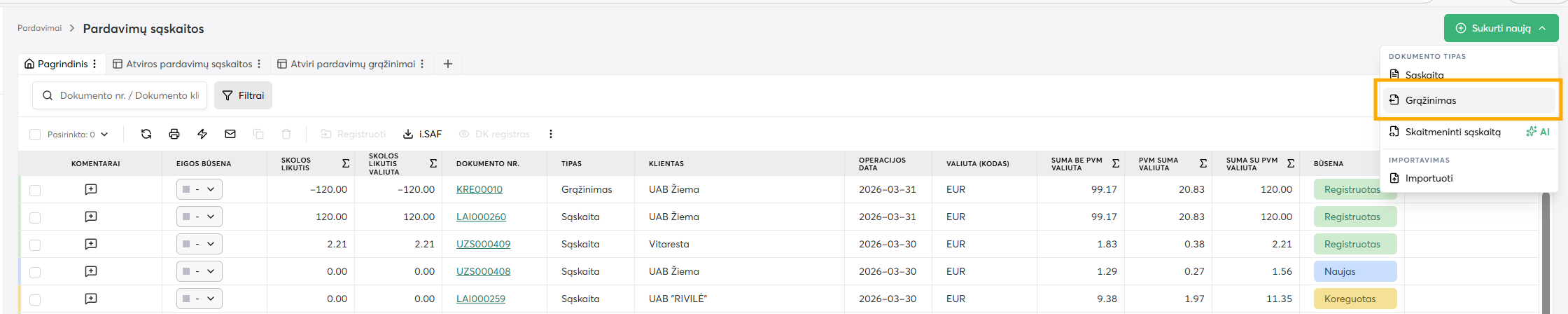Open the Filtrai filter button
Image resolution: width=1568 pixels, height=314 pixels.
tap(244, 95)
